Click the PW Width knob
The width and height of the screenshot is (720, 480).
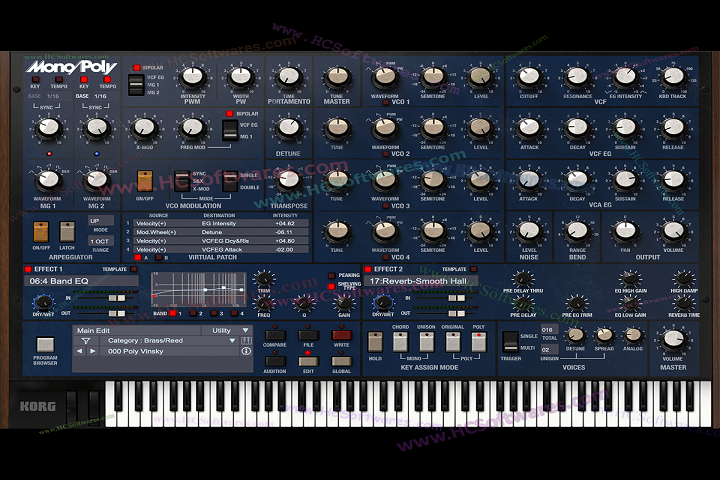241,78
